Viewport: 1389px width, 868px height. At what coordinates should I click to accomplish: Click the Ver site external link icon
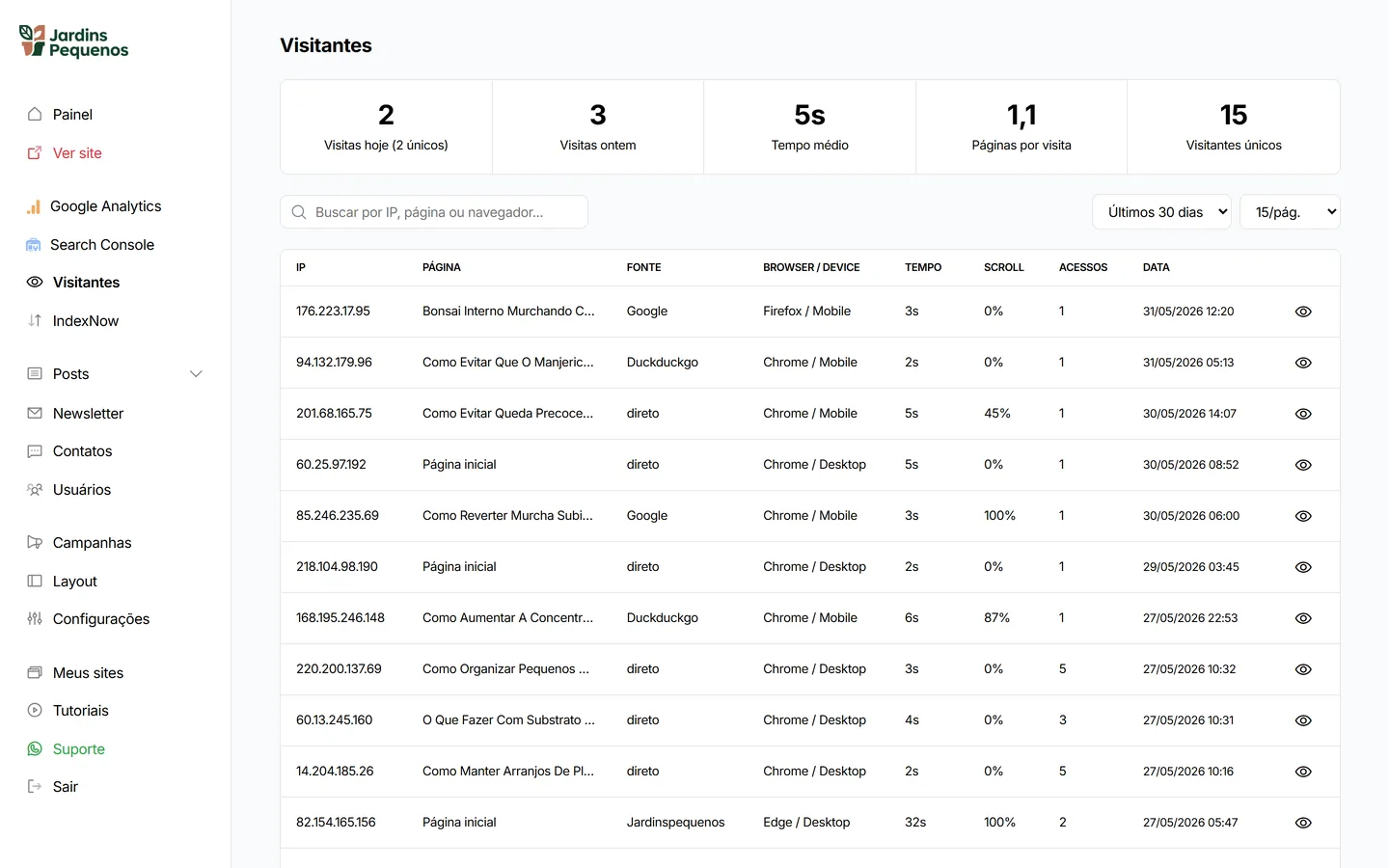35,152
